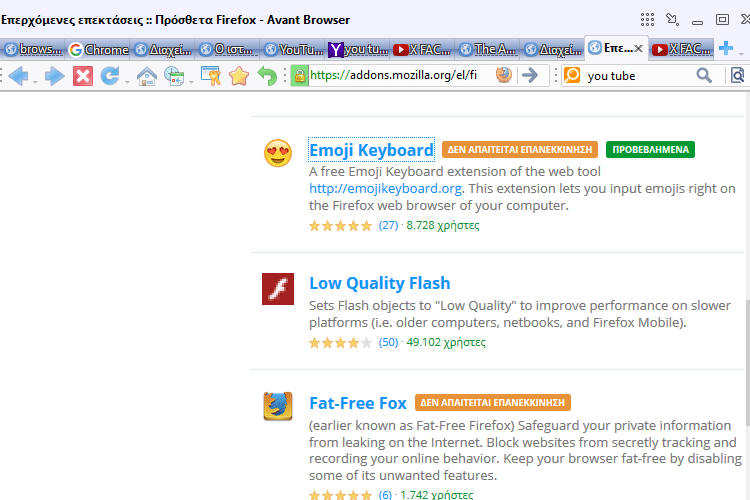Run search with the magnifying glass icon
The width and height of the screenshot is (750, 500).
(704, 76)
